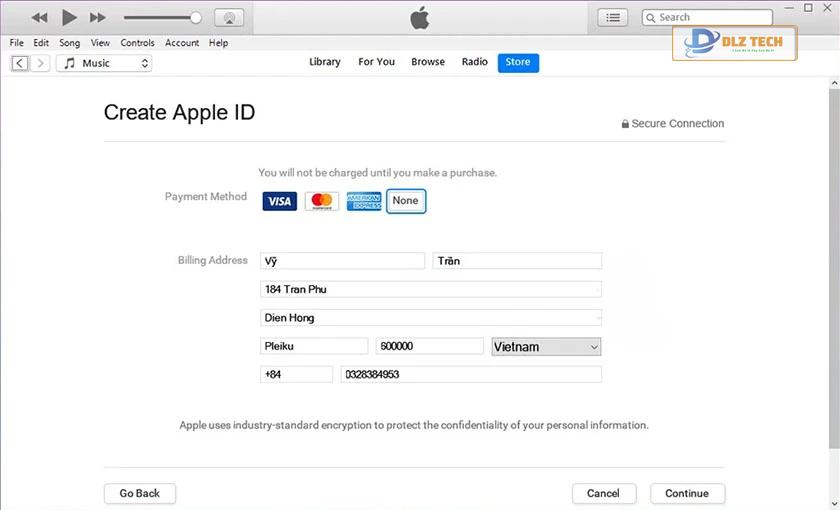Screen dimensions: 840x510
Task: Click the Payment Method label
Action: click(x=206, y=197)
